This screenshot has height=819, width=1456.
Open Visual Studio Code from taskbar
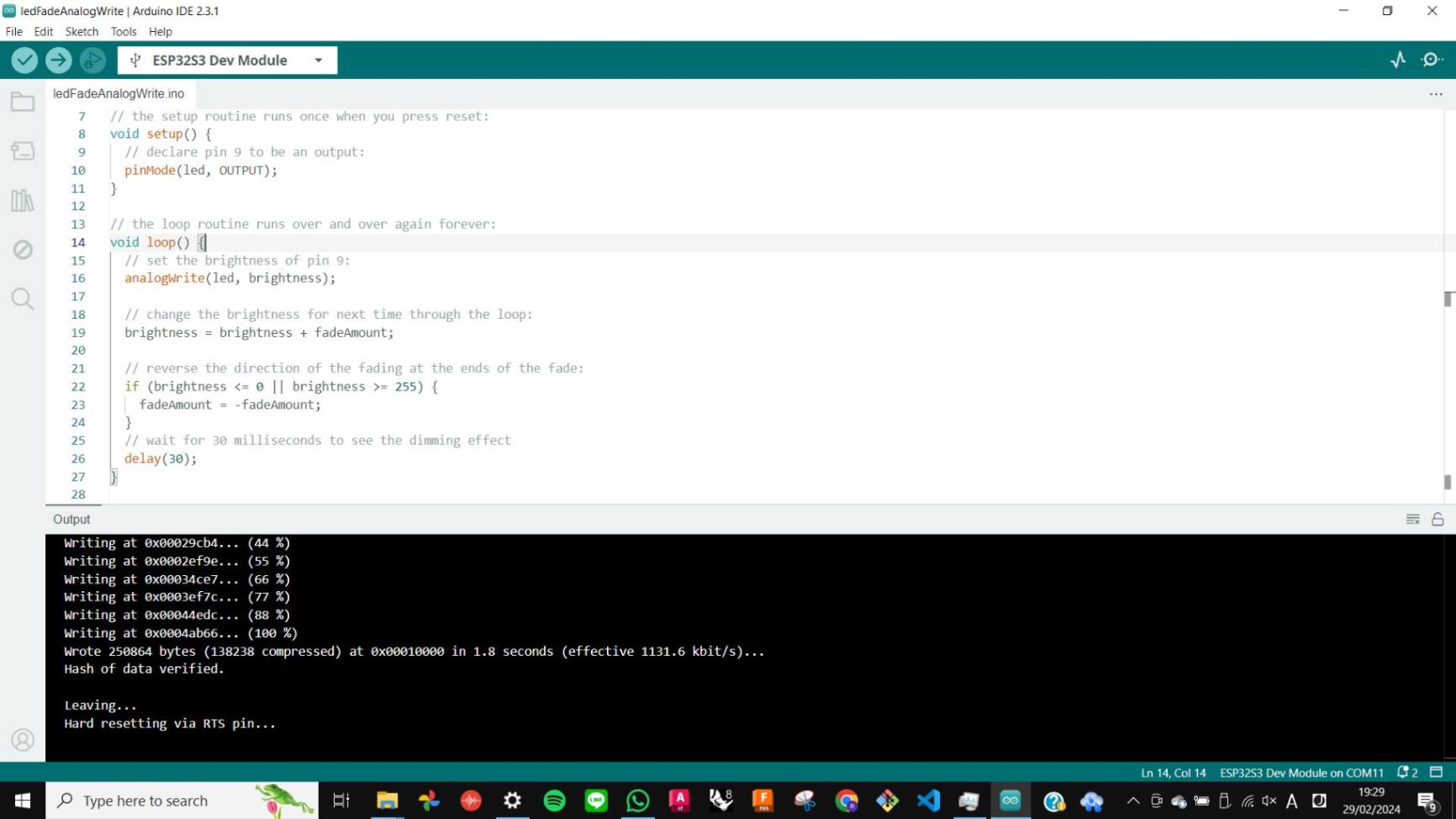[928, 801]
